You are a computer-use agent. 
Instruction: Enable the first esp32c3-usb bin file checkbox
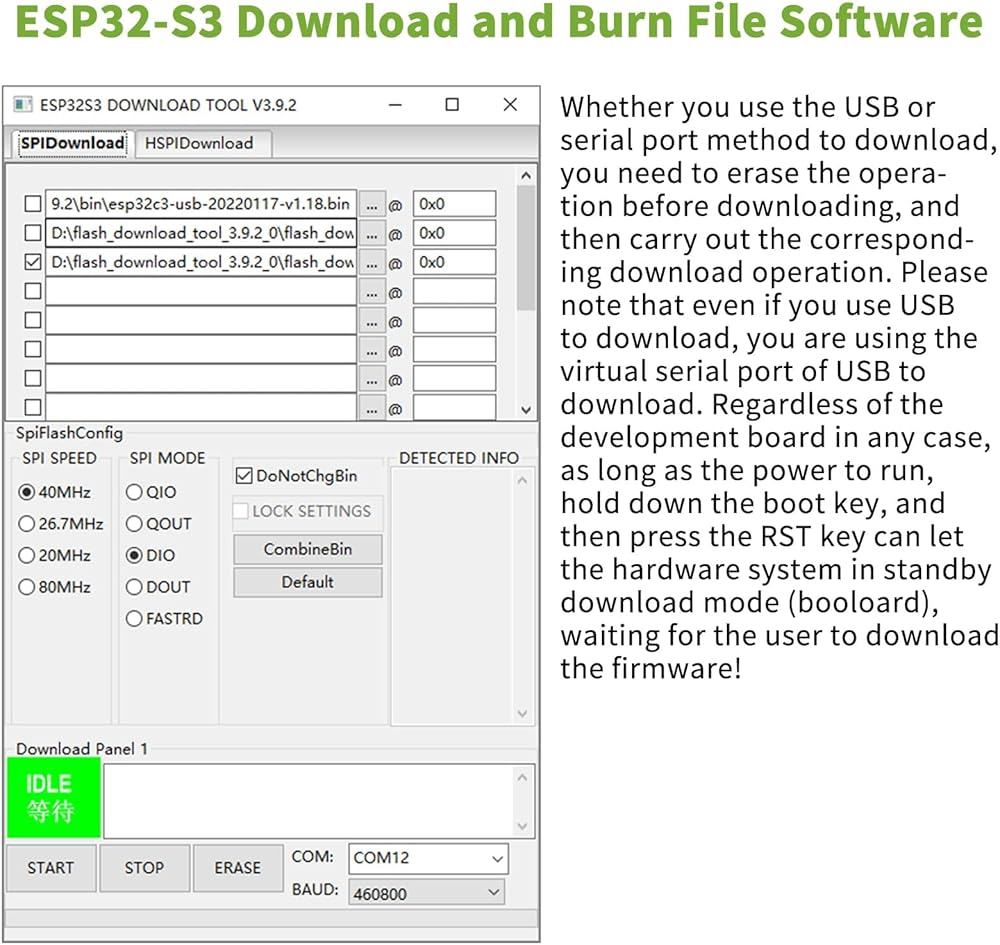pyautogui.click(x=33, y=205)
